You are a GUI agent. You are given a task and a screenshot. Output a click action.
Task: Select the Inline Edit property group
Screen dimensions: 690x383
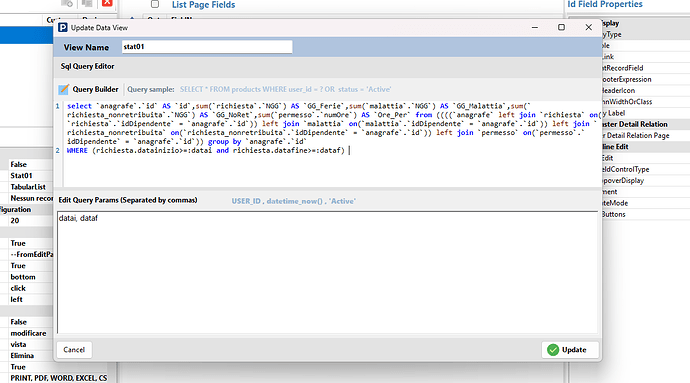click(x=615, y=147)
